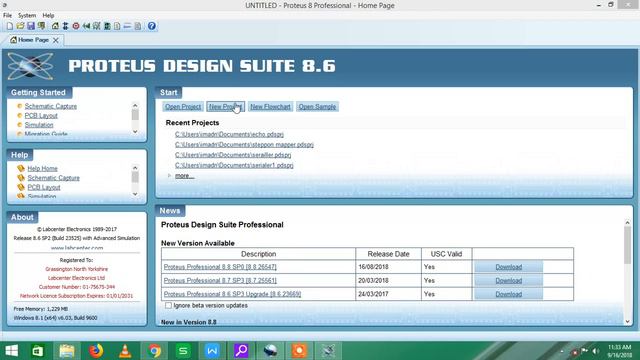Click down arrow of Getting Started scrollbar
The width and height of the screenshot is (640, 360).
(x=135, y=131)
